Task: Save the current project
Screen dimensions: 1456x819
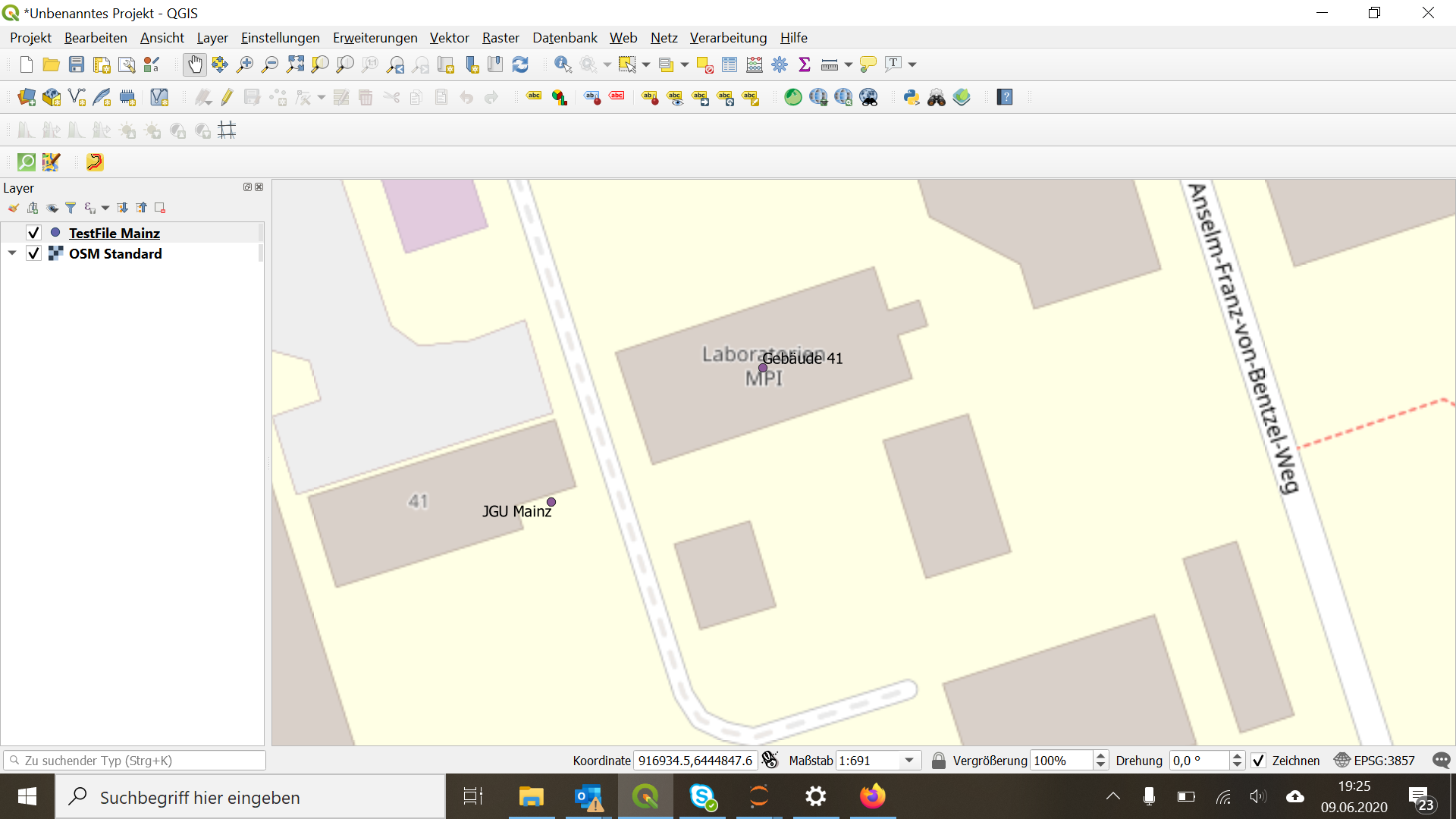Action: tap(77, 64)
